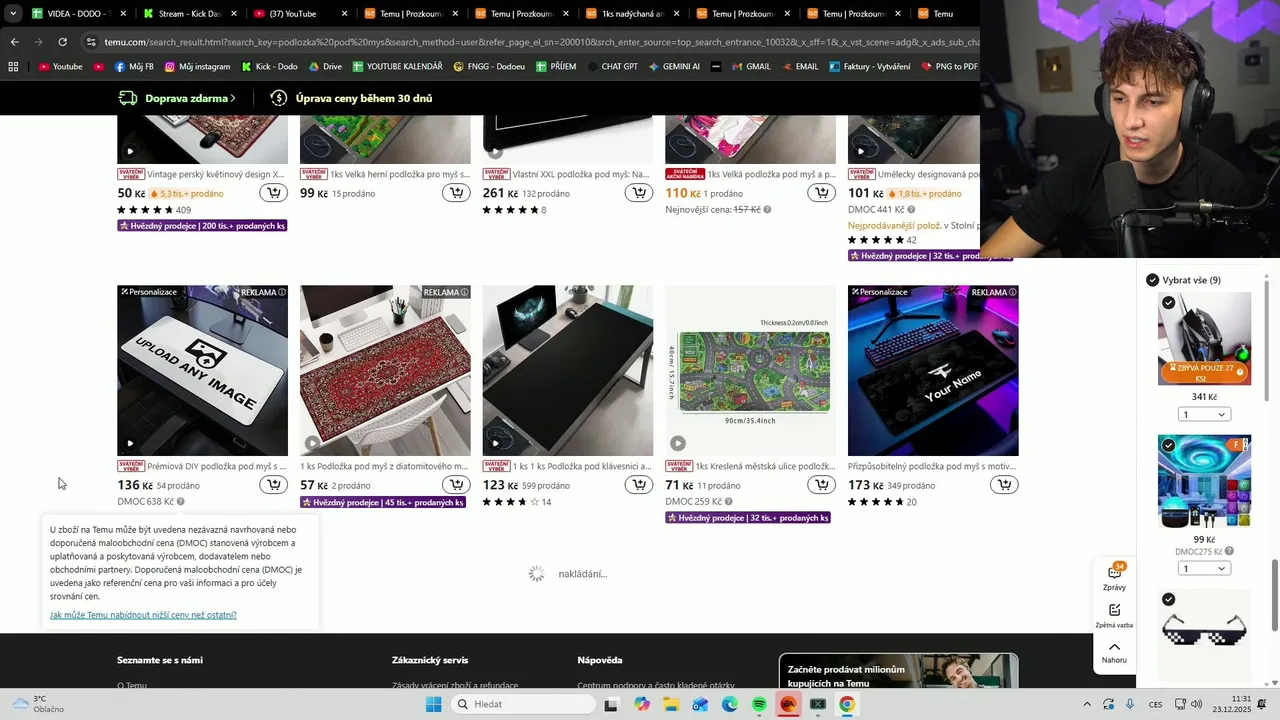Open galaxy projector thumbnail in cart sidebar
Image resolution: width=1280 pixels, height=720 pixels.
[x=1204, y=481]
